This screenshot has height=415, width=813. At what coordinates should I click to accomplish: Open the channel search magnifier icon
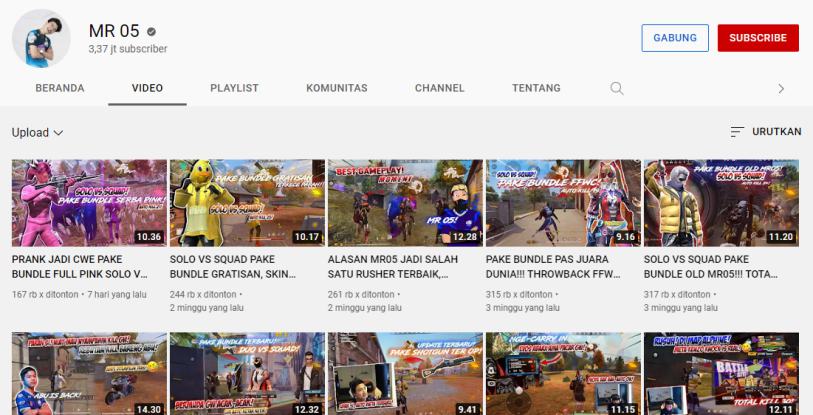tap(616, 88)
